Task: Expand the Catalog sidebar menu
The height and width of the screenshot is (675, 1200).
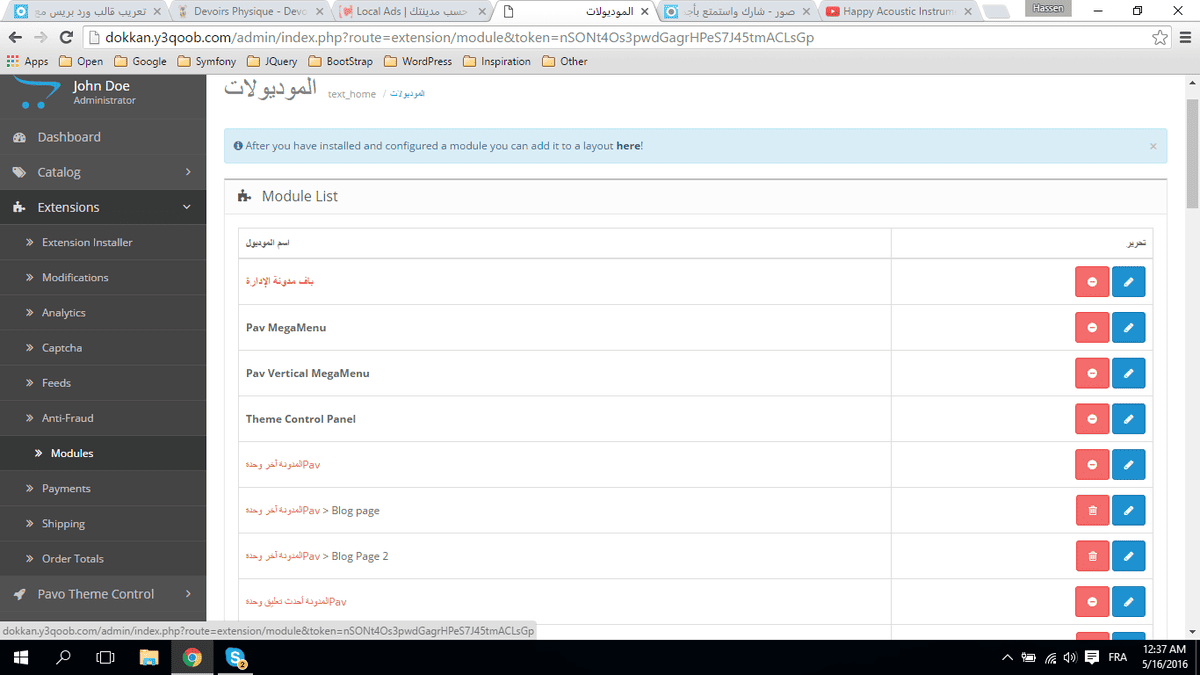Action: pos(103,172)
